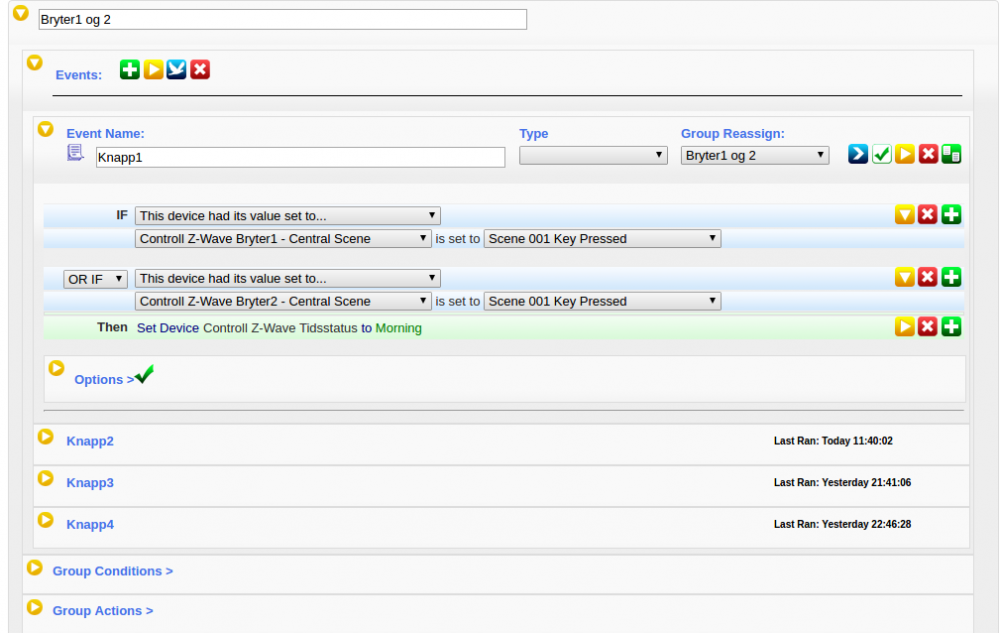1000x633 pixels.
Task: Open the Group Reassign dropdown
Action: 754,155
